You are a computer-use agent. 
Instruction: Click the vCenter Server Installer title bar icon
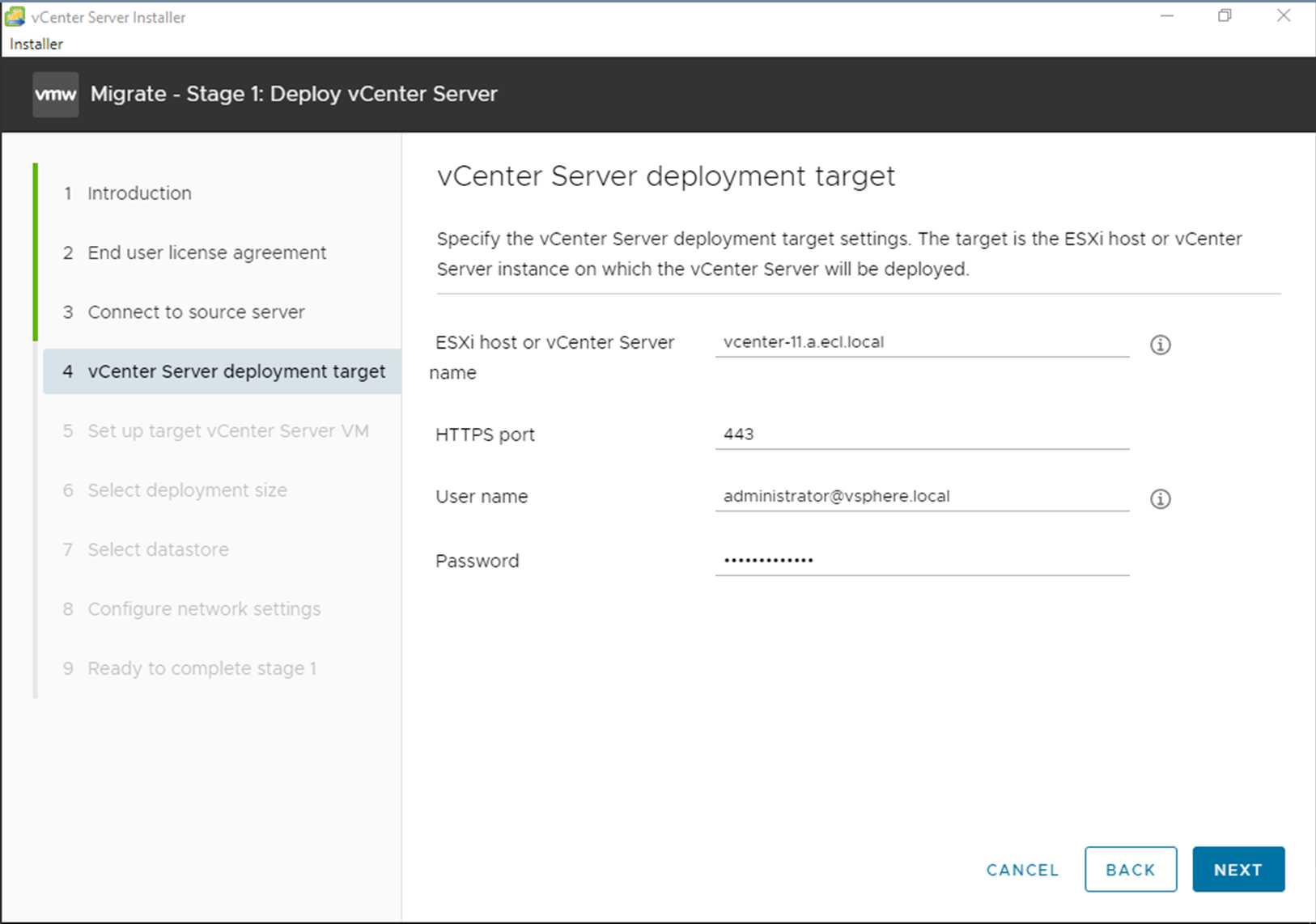15,16
